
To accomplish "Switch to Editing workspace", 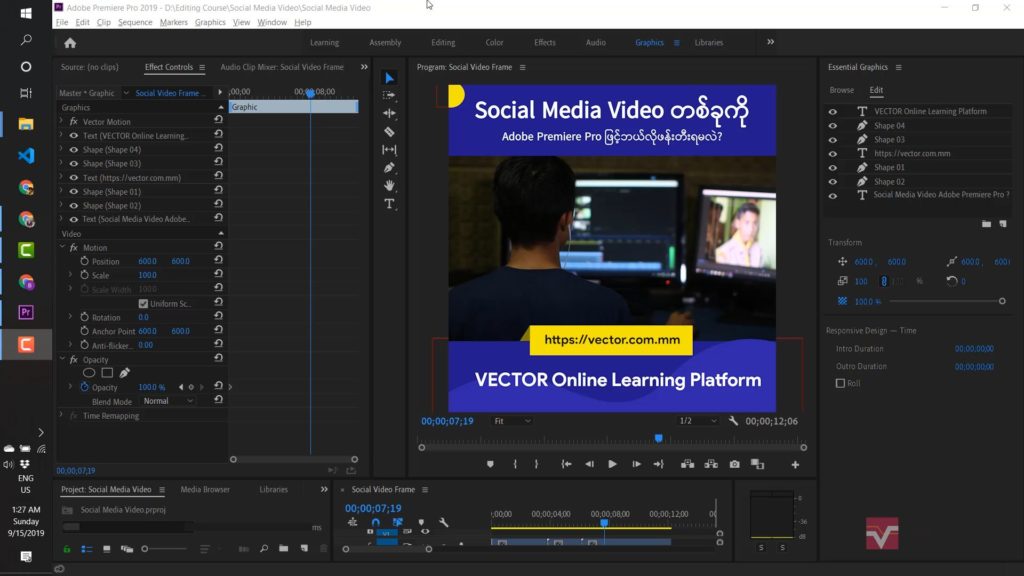I will [443, 42].
